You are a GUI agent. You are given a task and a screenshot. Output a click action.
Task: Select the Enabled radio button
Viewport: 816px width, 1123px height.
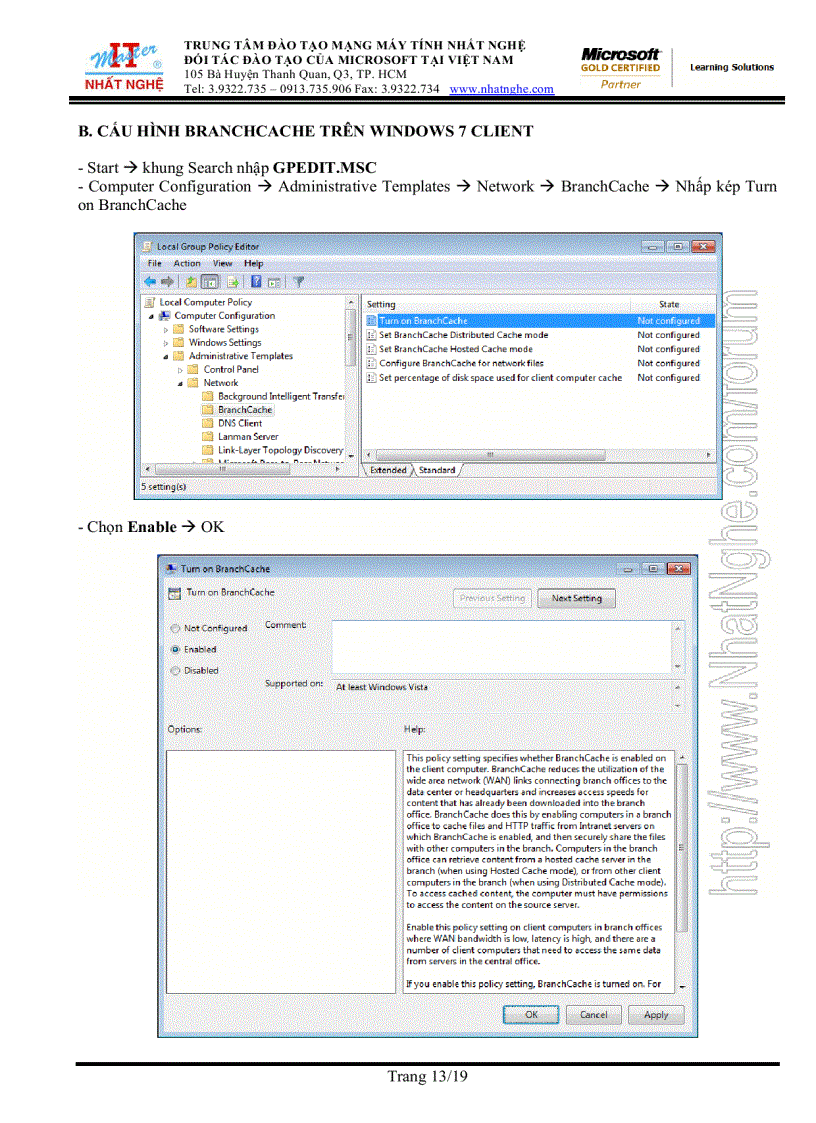tap(177, 650)
